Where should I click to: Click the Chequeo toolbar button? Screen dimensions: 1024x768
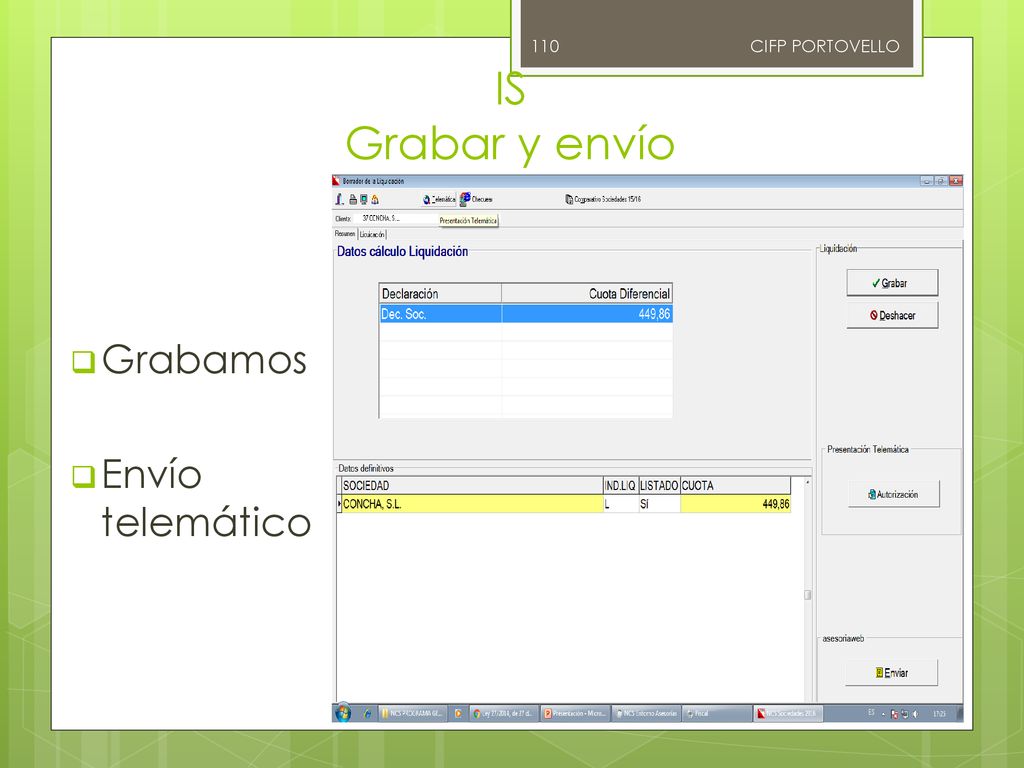coord(476,199)
